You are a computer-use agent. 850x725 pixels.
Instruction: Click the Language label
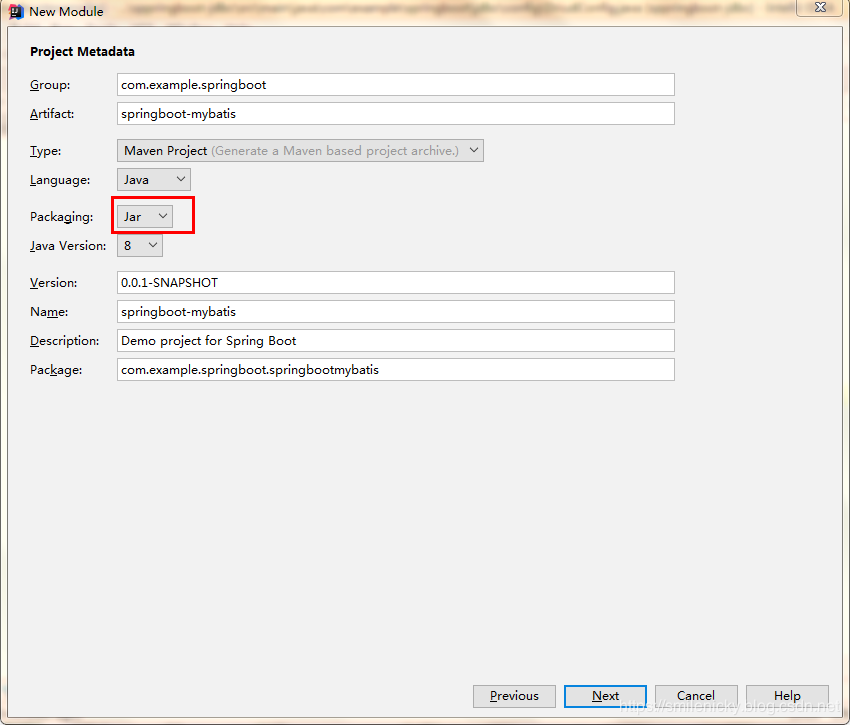[60, 180]
